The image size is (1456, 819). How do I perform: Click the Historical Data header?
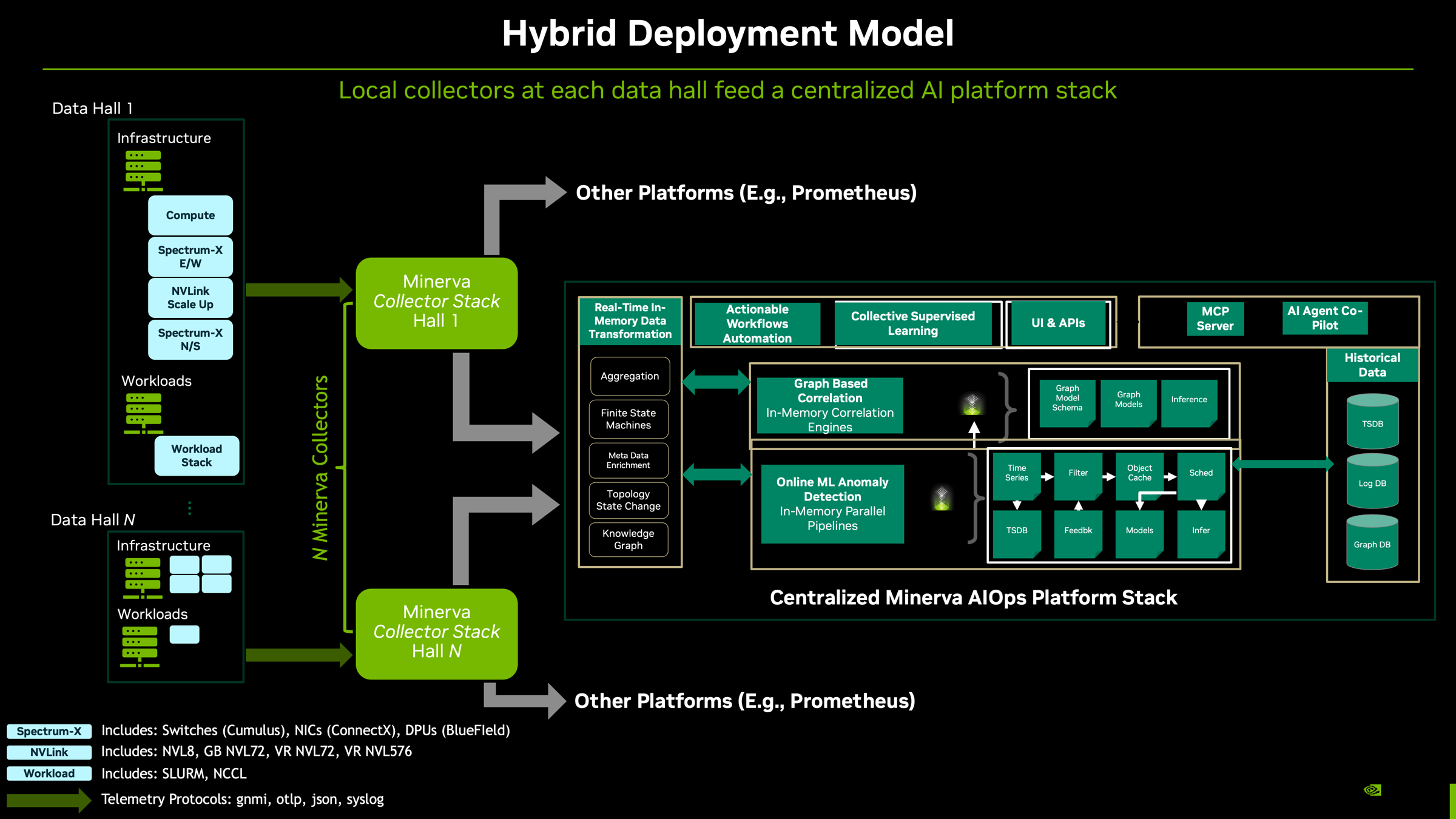1372,365
